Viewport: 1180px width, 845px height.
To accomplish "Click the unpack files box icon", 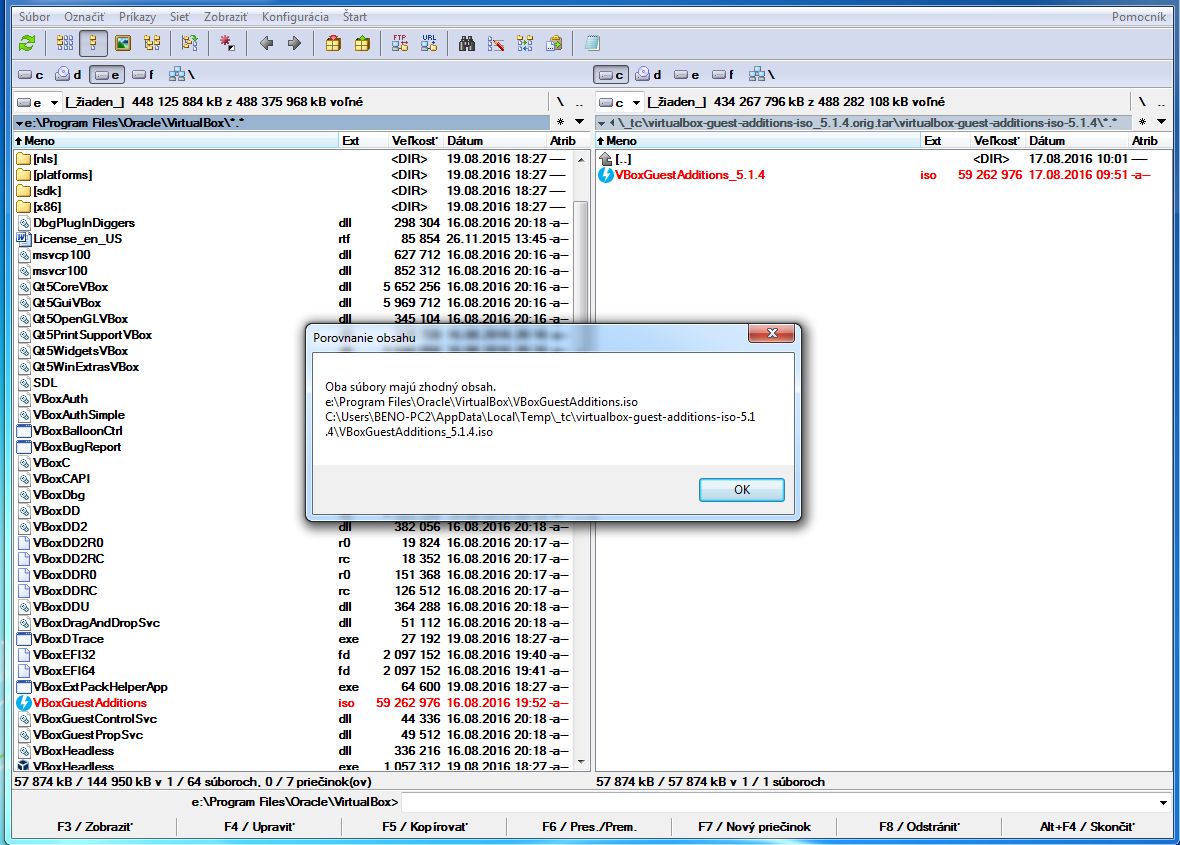I will click(362, 44).
